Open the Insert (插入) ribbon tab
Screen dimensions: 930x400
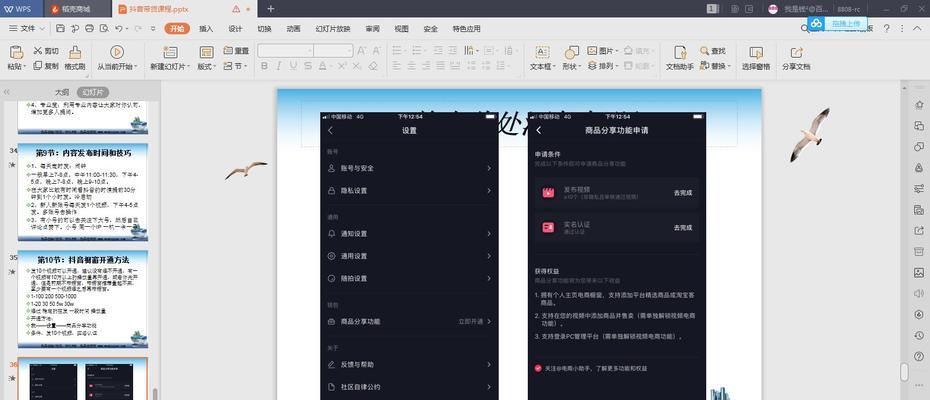point(206,28)
